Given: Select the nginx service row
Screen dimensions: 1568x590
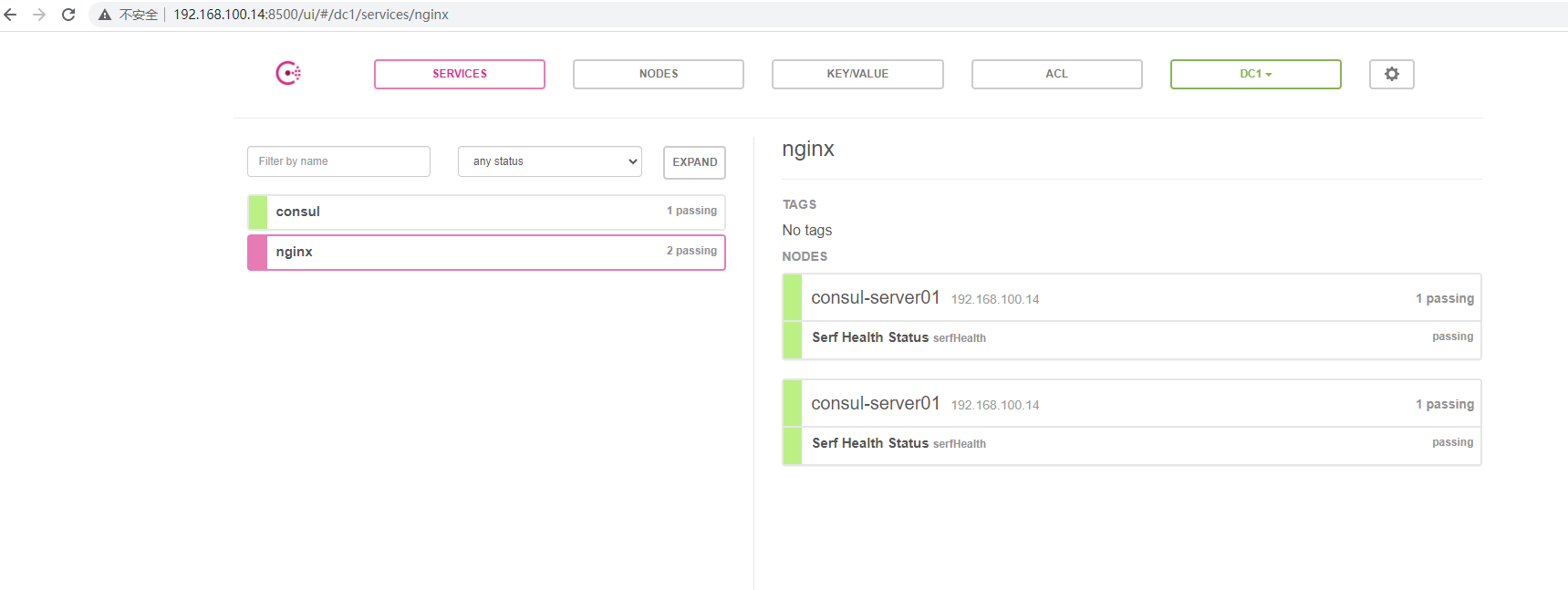Looking at the screenshot, I should pyautogui.click(x=486, y=253).
